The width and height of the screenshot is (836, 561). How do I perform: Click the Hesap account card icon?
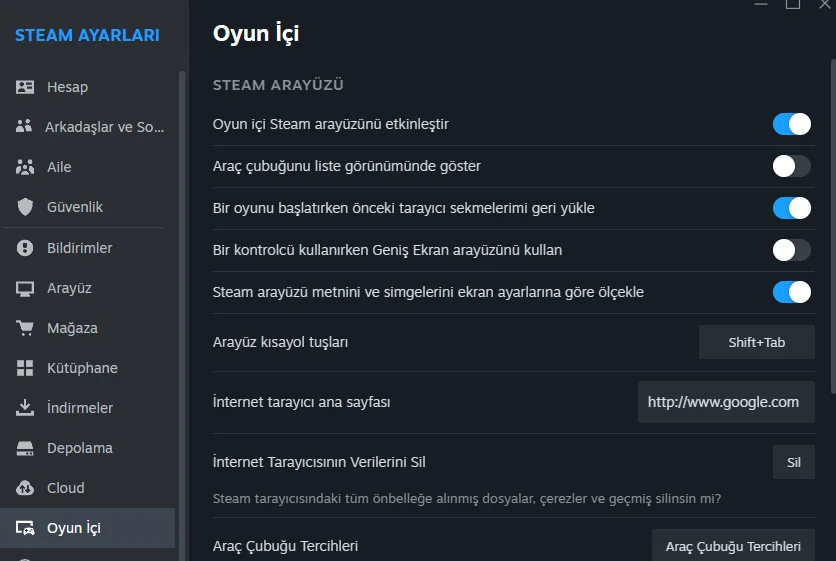click(x=25, y=87)
